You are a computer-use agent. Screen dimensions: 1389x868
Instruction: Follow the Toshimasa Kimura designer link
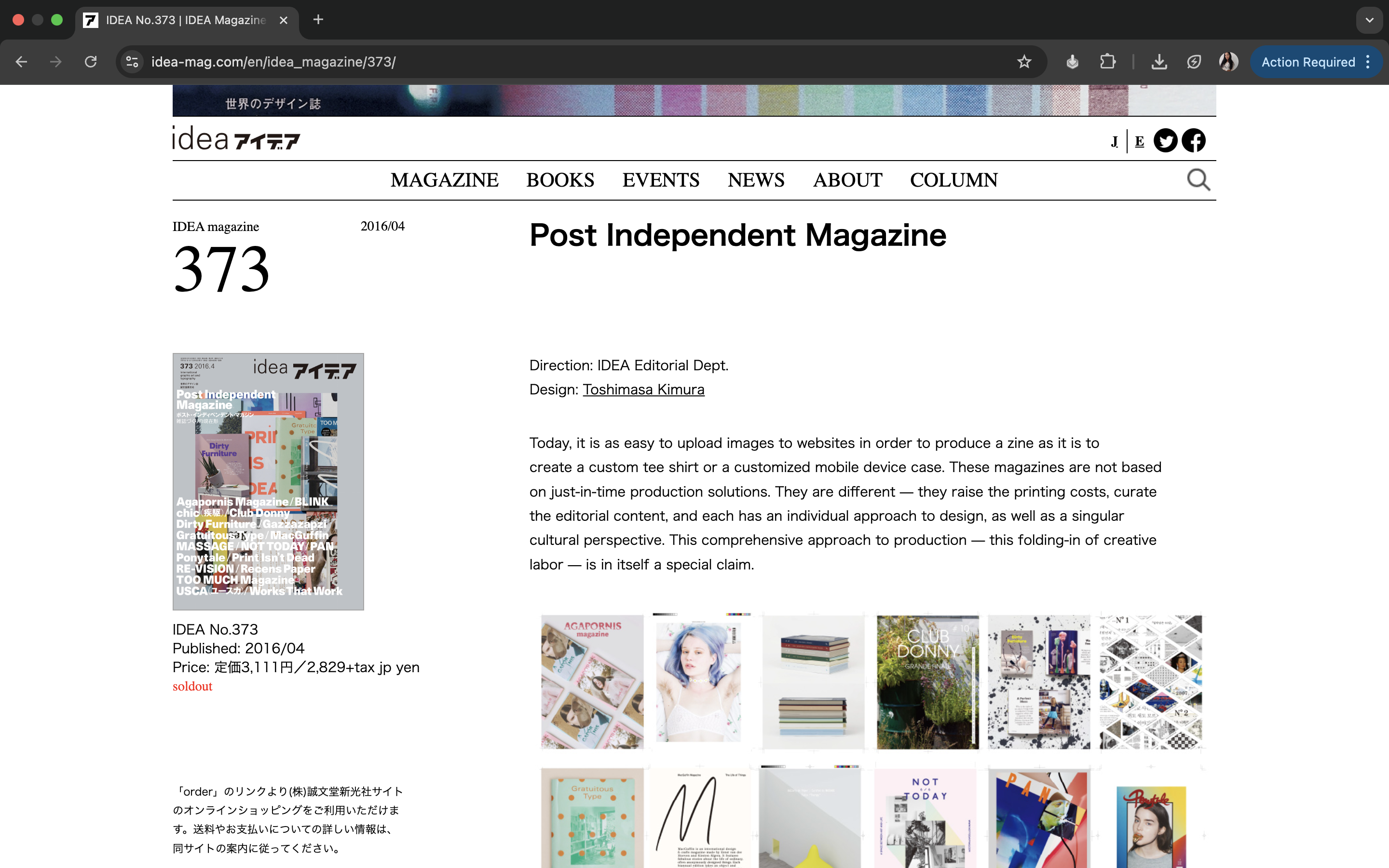click(x=643, y=390)
